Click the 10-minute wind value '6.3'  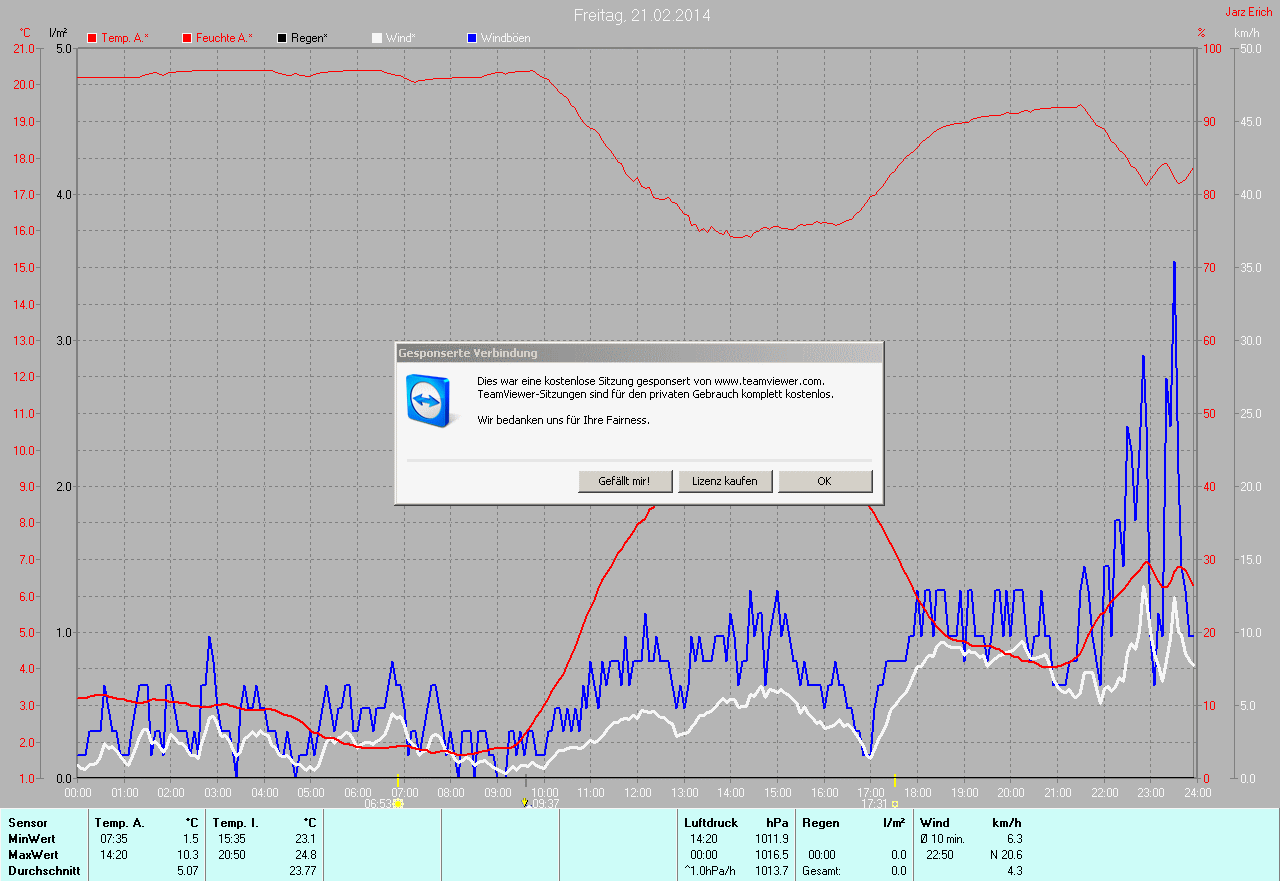point(1014,839)
